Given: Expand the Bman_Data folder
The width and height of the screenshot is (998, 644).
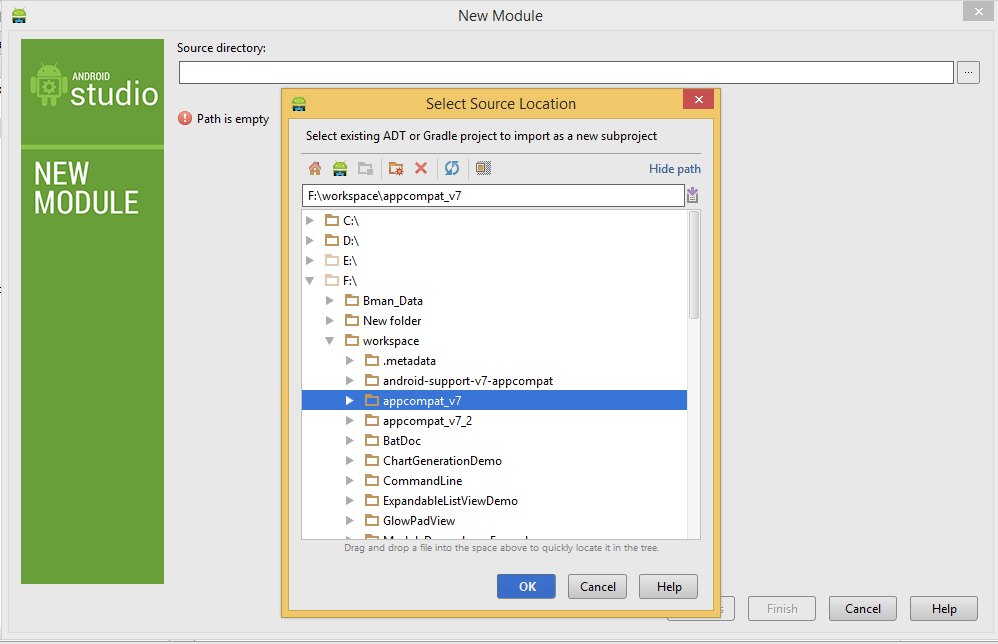Looking at the screenshot, I should 330,300.
